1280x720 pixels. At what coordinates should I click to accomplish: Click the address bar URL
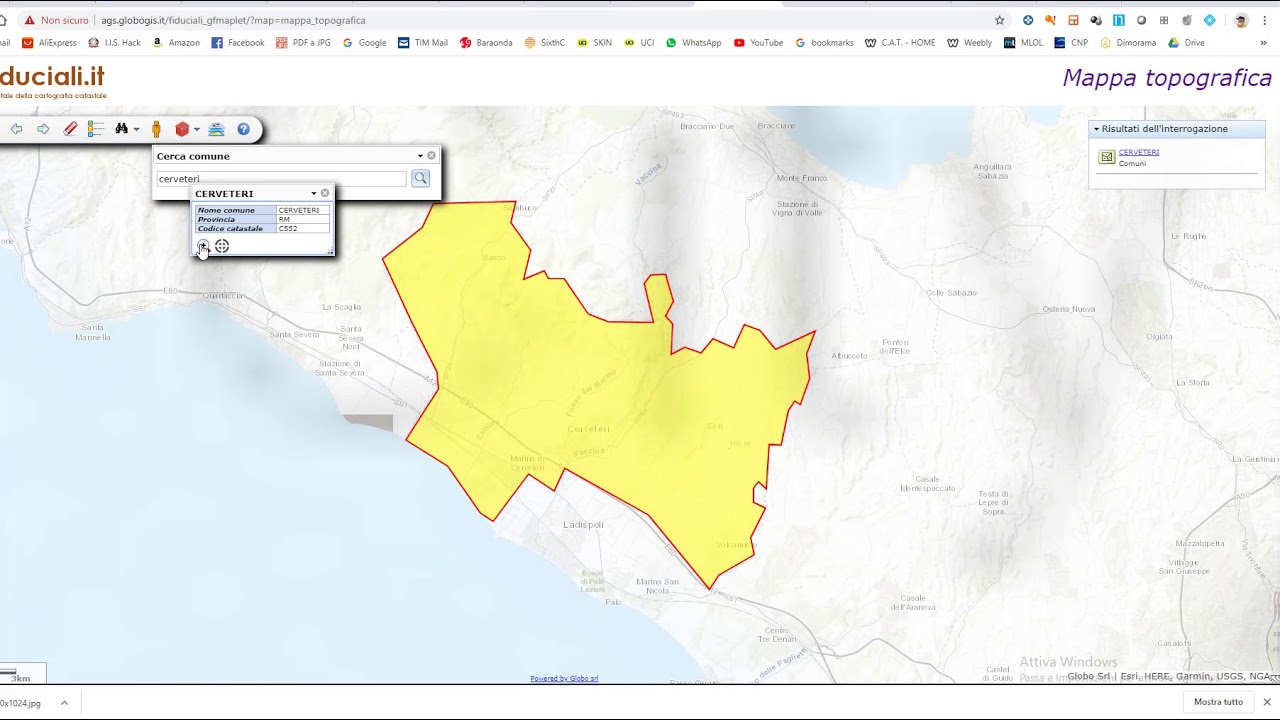(x=233, y=20)
